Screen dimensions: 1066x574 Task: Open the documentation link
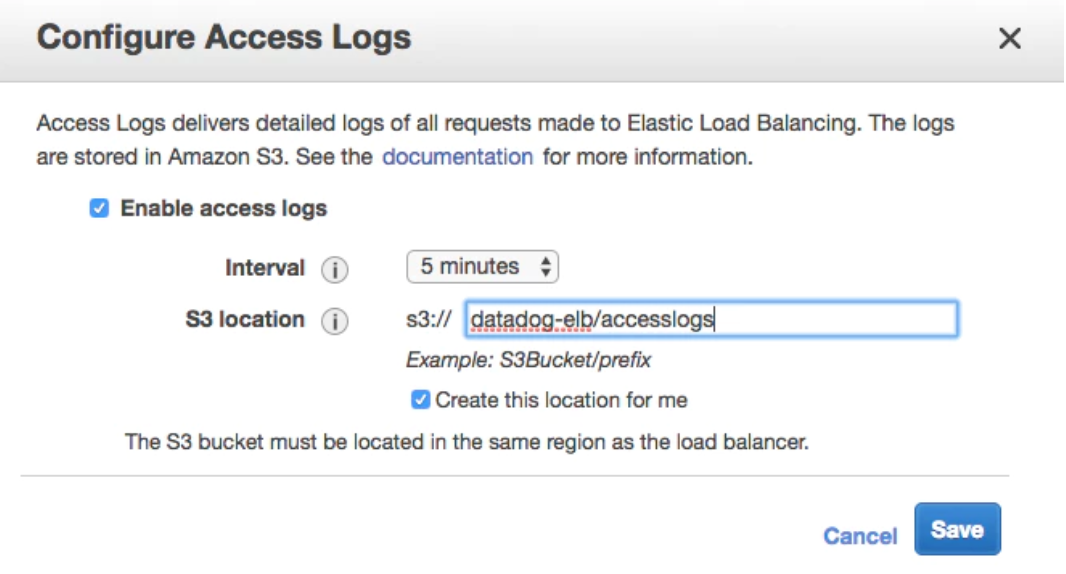pos(457,157)
